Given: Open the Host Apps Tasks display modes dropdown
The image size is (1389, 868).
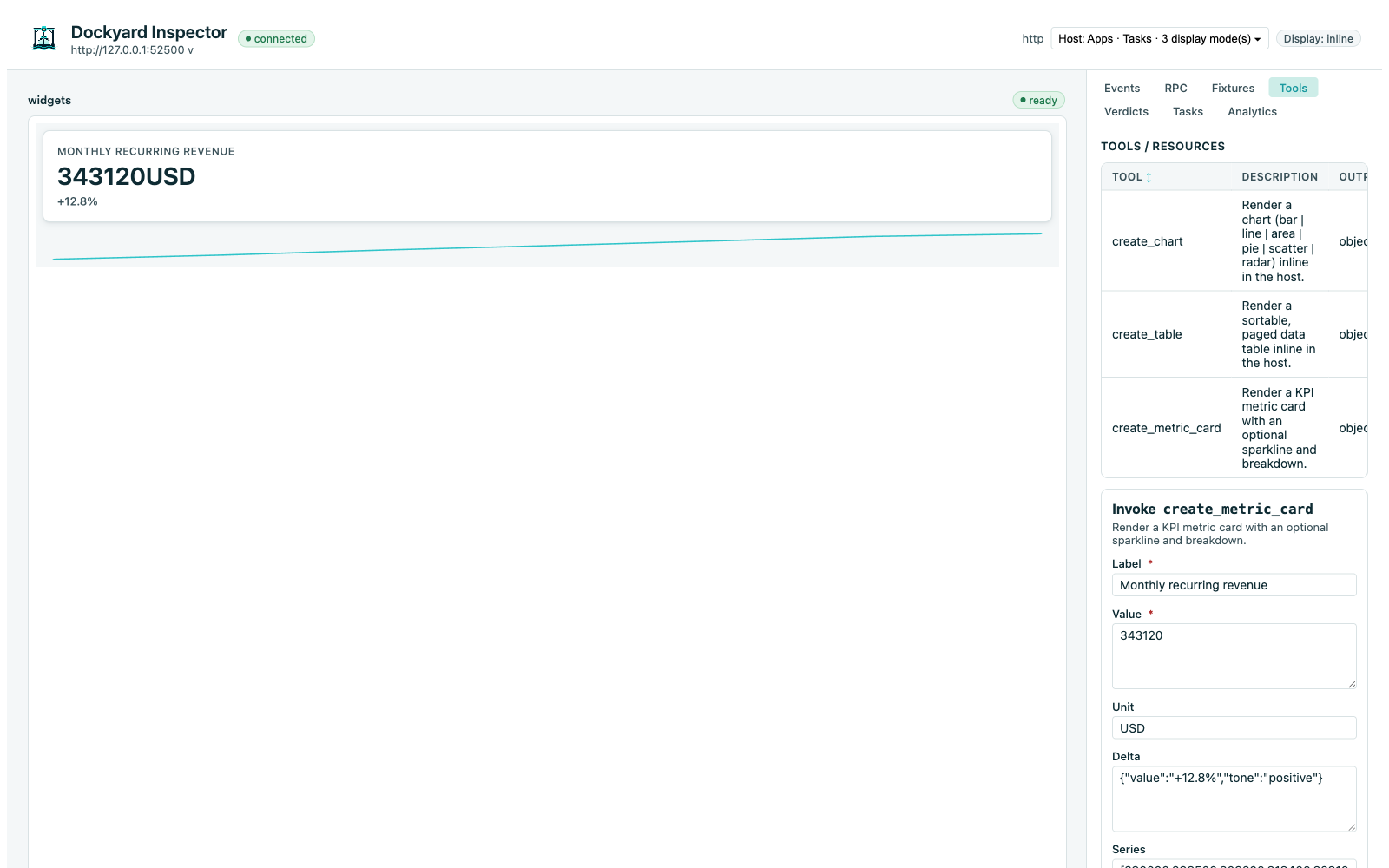Looking at the screenshot, I should [x=1159, y=38].
